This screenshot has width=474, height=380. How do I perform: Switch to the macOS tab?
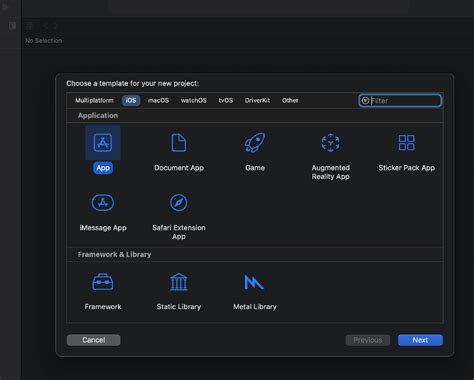[158, 100]
